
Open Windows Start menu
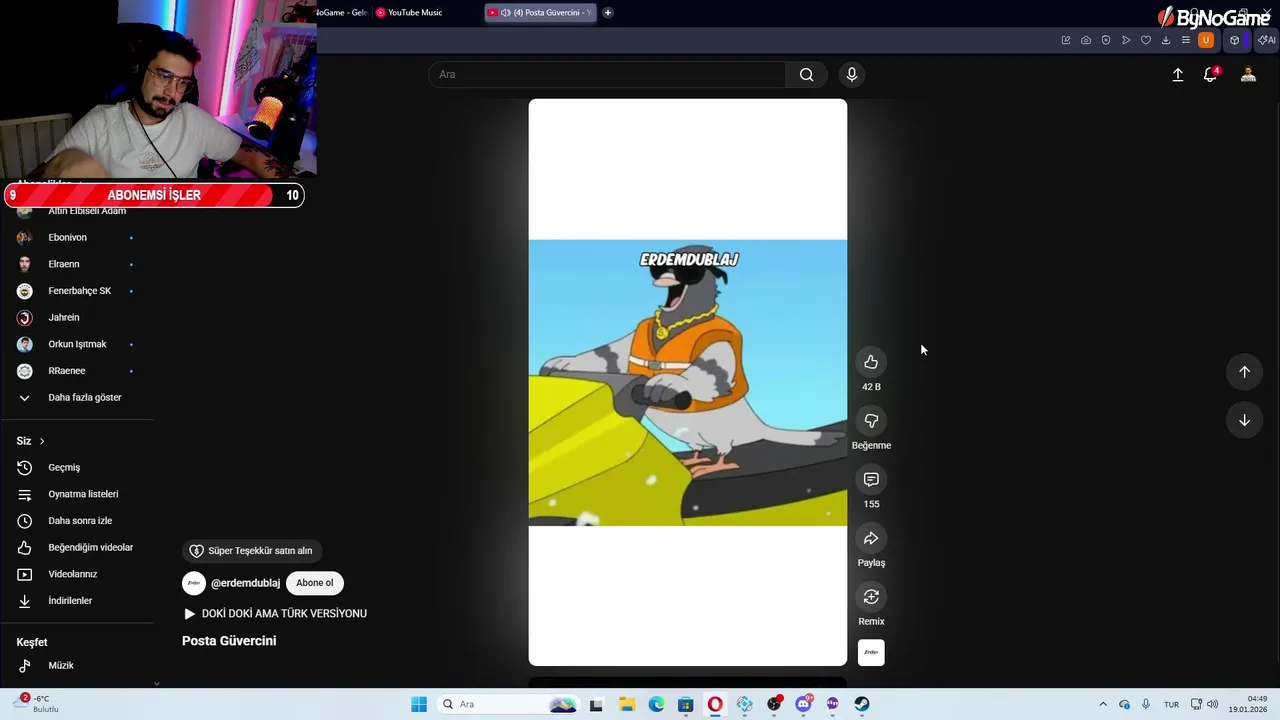pyautogui.click(x=419, y=704)
